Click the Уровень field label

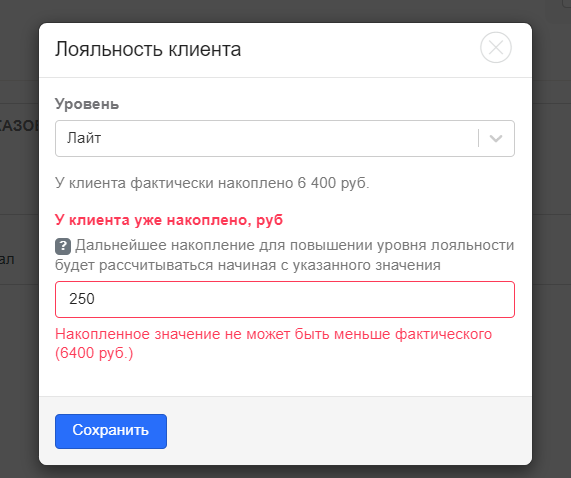87,104
